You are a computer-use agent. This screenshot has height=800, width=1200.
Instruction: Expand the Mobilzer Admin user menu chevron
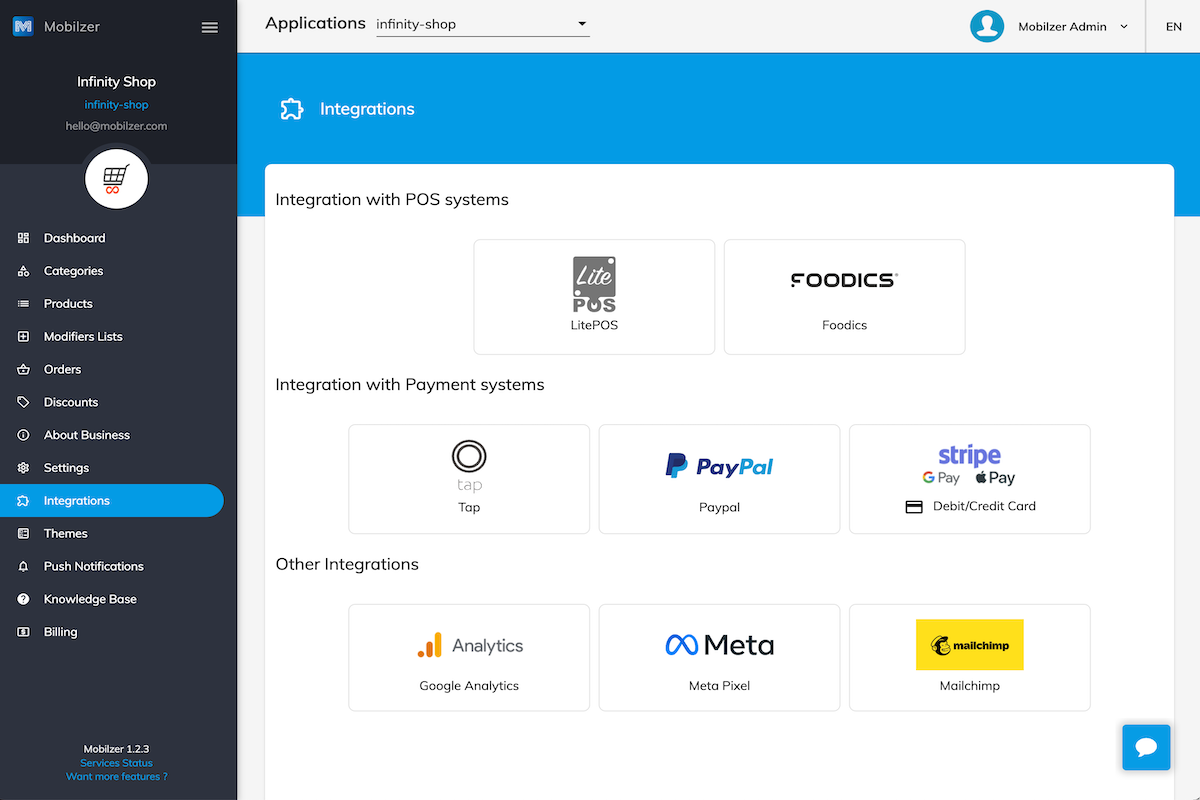1124,27
